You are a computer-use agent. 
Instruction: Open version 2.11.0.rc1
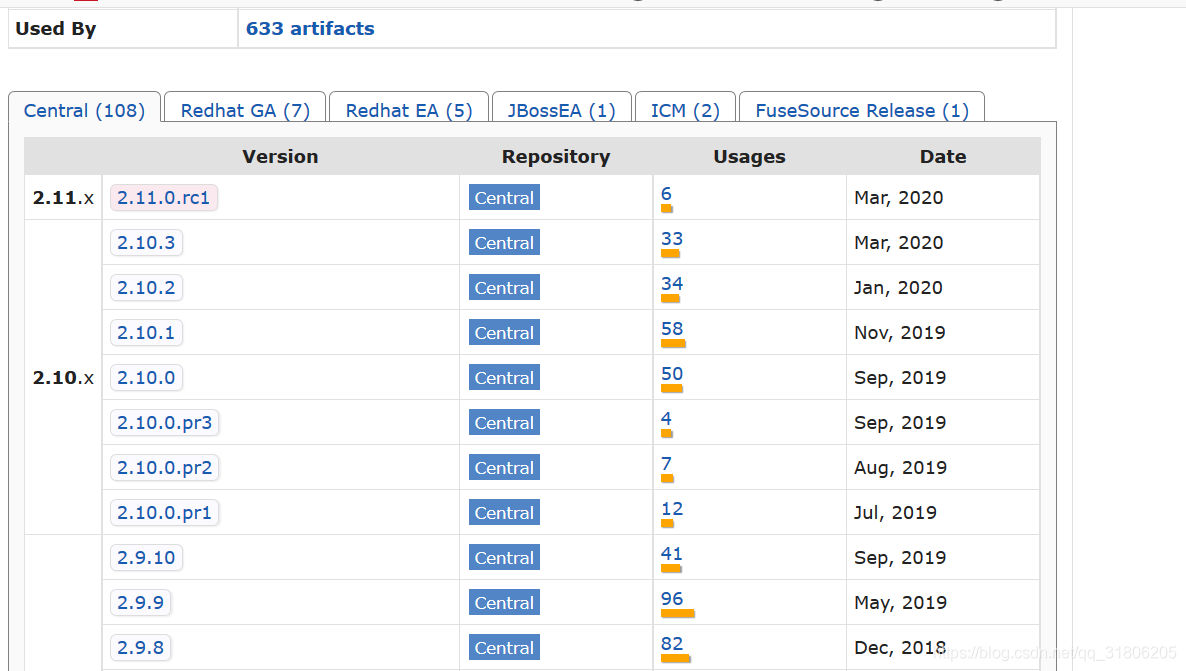[163, 197]
